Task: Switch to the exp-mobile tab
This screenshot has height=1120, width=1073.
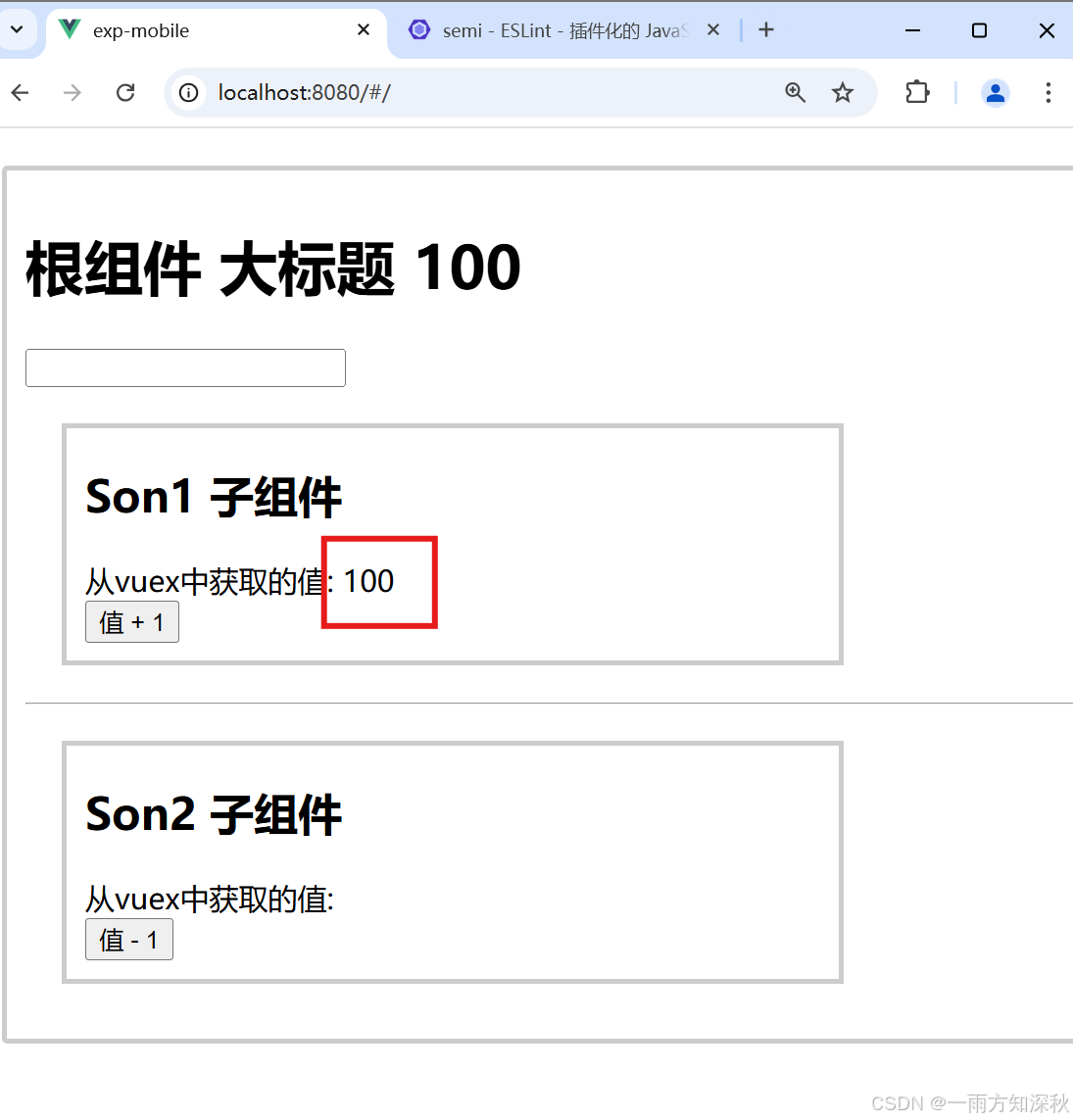Action: (x=217, y=30)
